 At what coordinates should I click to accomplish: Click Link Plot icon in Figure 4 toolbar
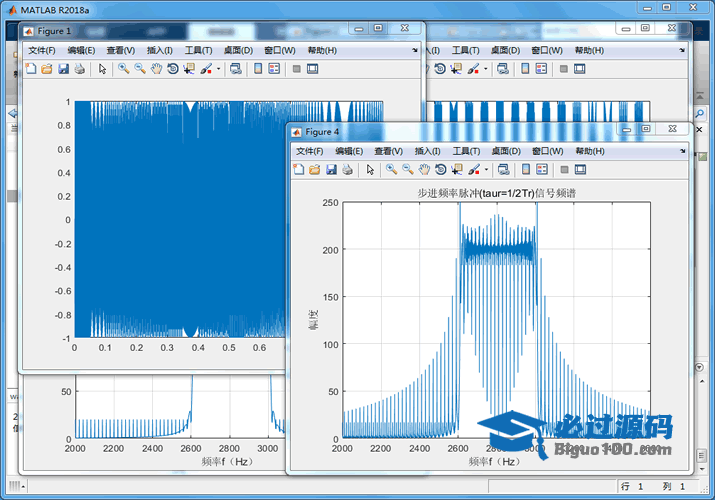point(503,170)
